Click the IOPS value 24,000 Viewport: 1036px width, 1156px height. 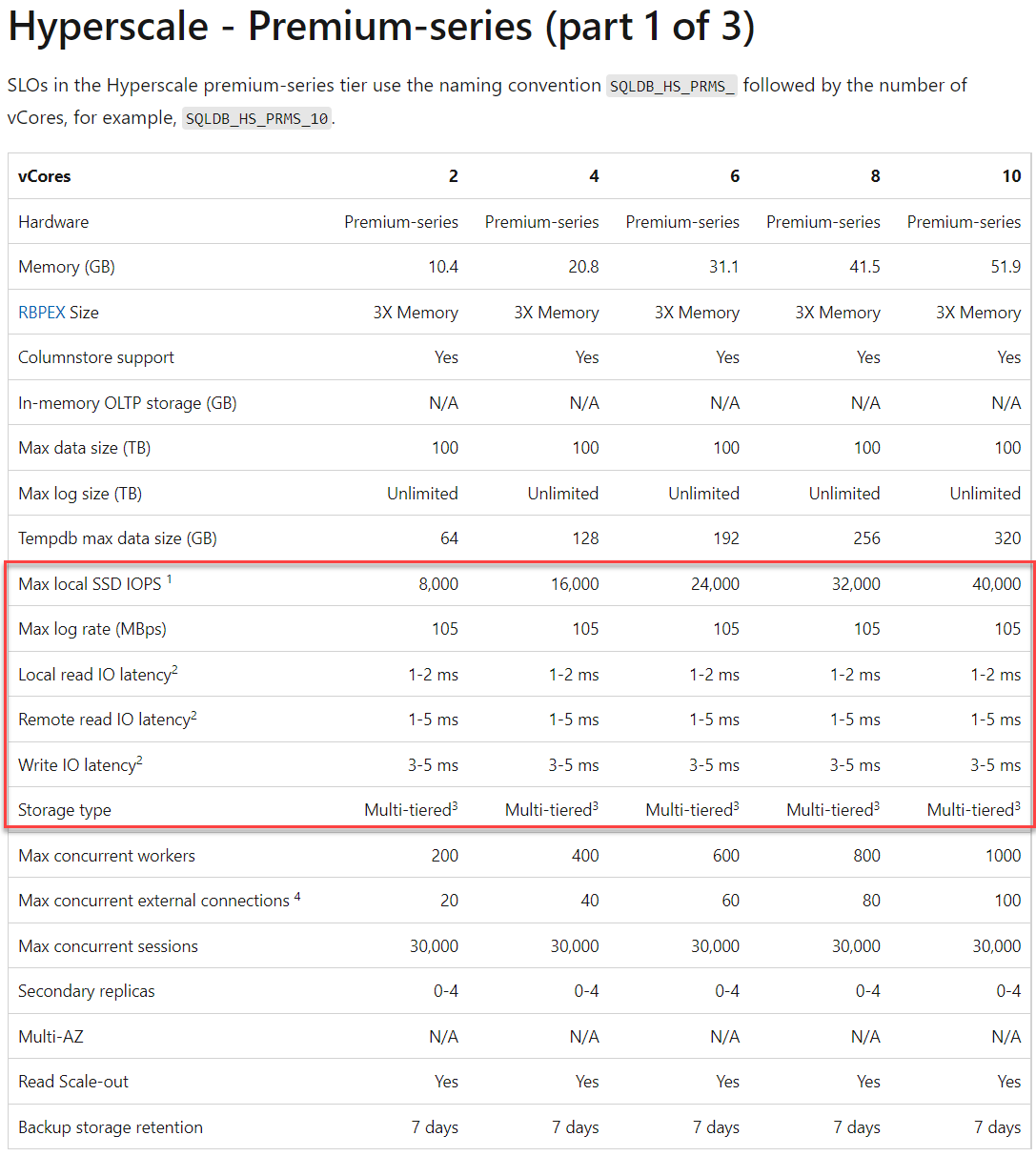pos(715,583)
